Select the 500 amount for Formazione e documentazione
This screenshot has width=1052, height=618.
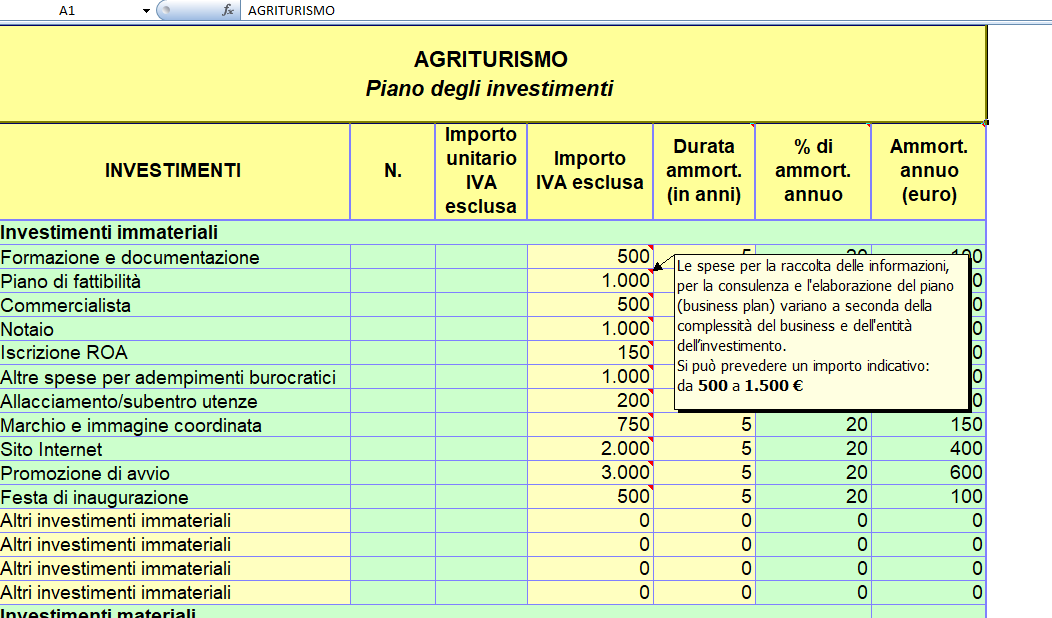590,257
